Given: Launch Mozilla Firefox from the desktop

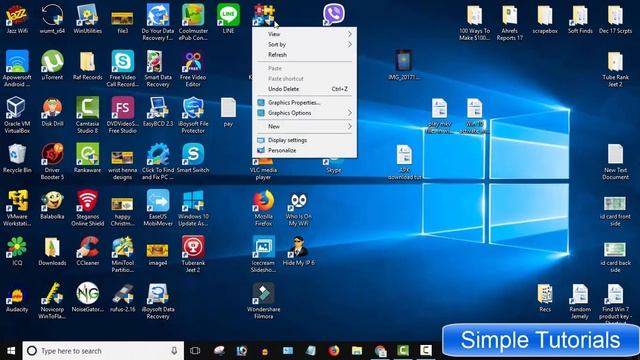Looking at the screenshot, I should click(263, 208).
